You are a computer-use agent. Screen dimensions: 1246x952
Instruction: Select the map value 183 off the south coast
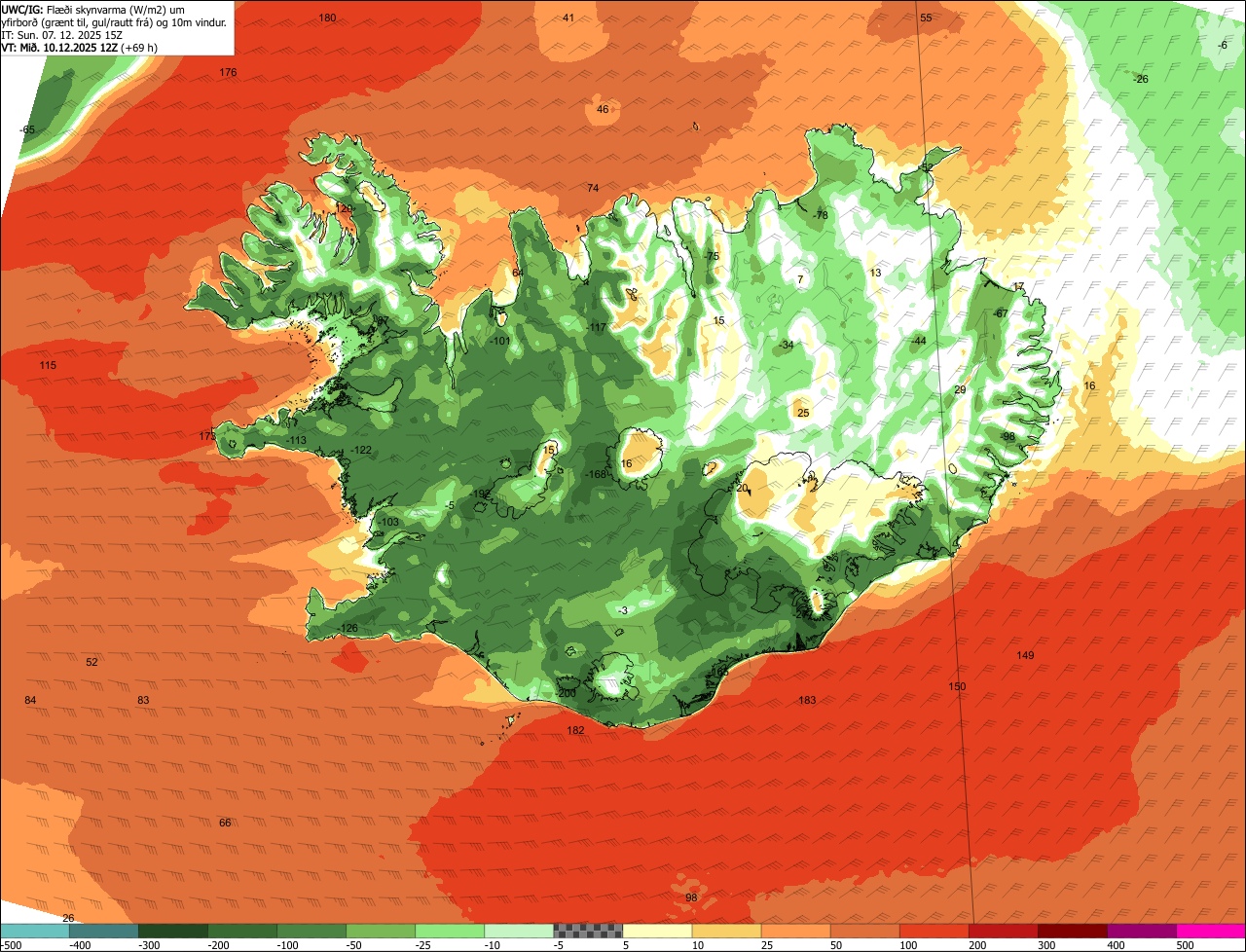click(807, 700)
